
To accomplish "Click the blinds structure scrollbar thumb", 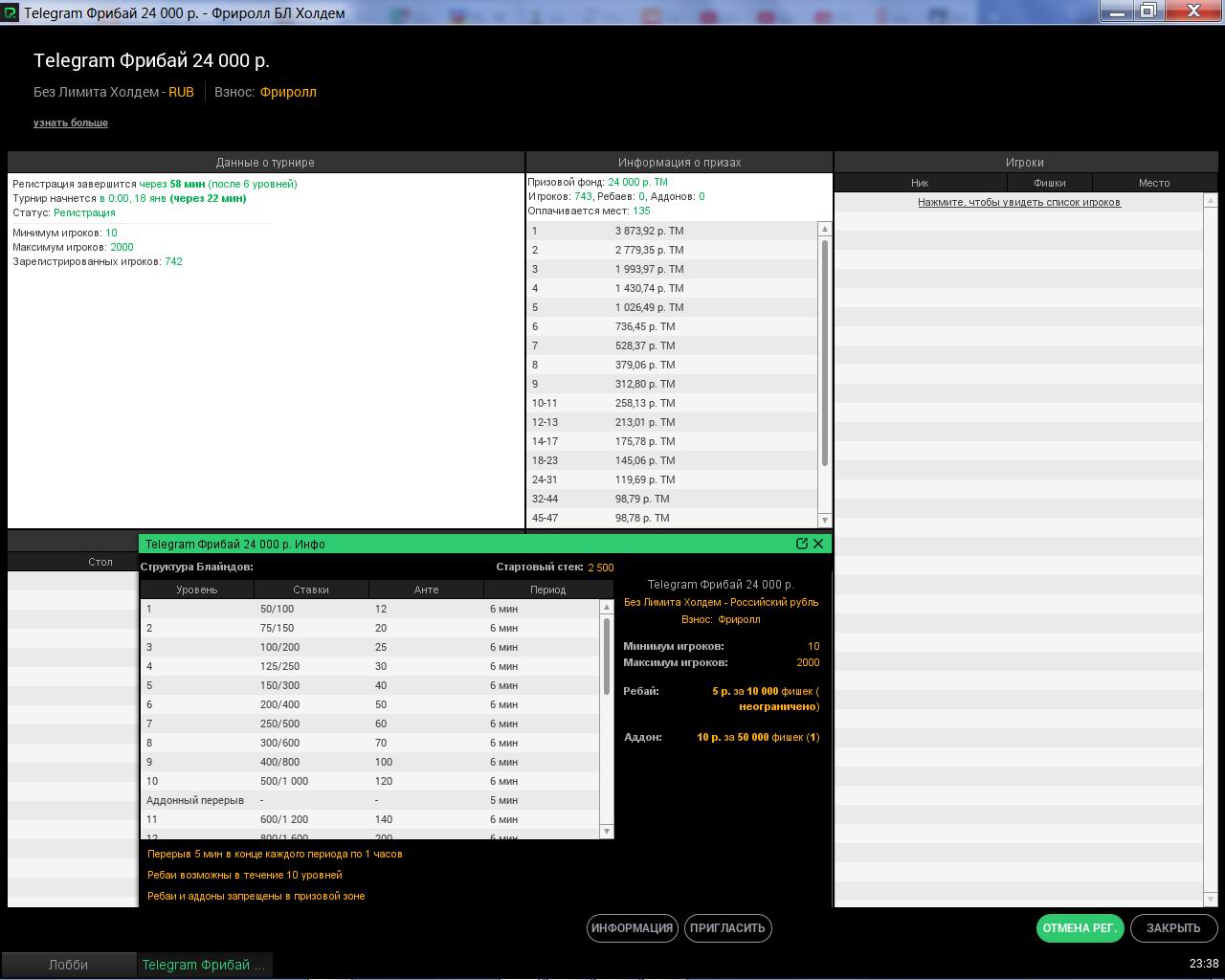I will (606, 656).
